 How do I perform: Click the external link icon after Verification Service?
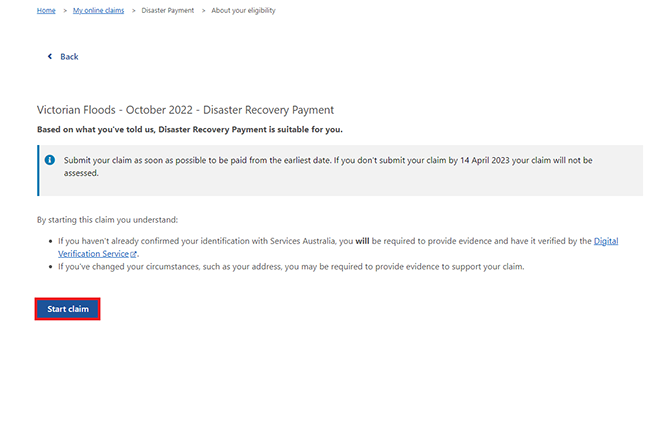(x=133, y=254)
